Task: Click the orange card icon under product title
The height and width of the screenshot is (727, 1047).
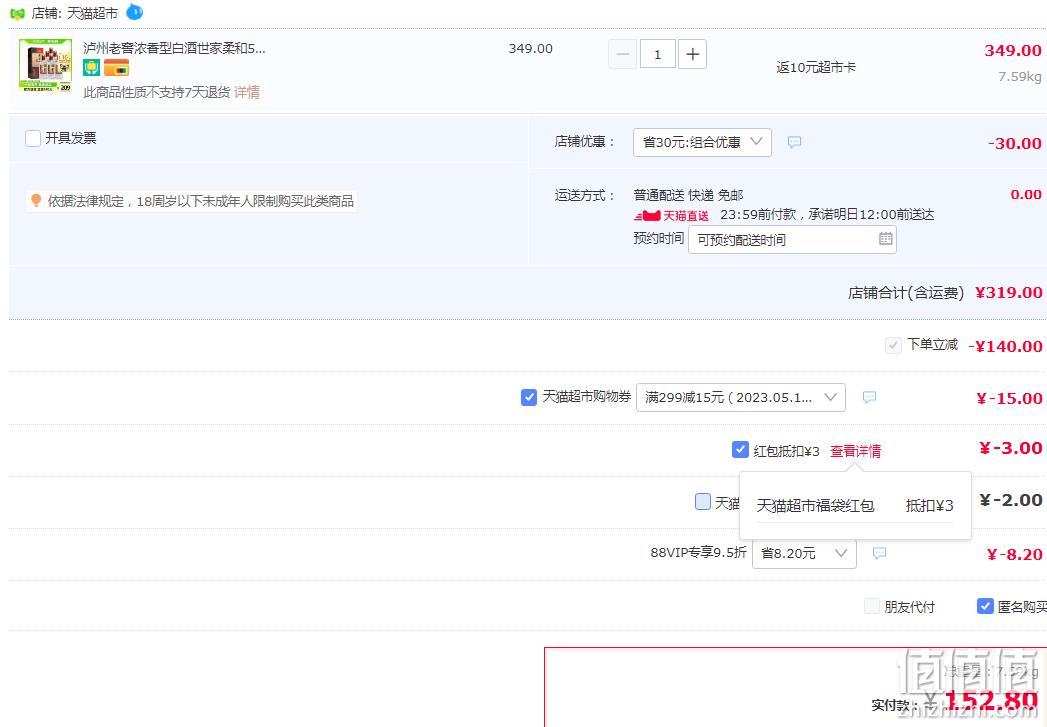Action: tap(116, 67)
